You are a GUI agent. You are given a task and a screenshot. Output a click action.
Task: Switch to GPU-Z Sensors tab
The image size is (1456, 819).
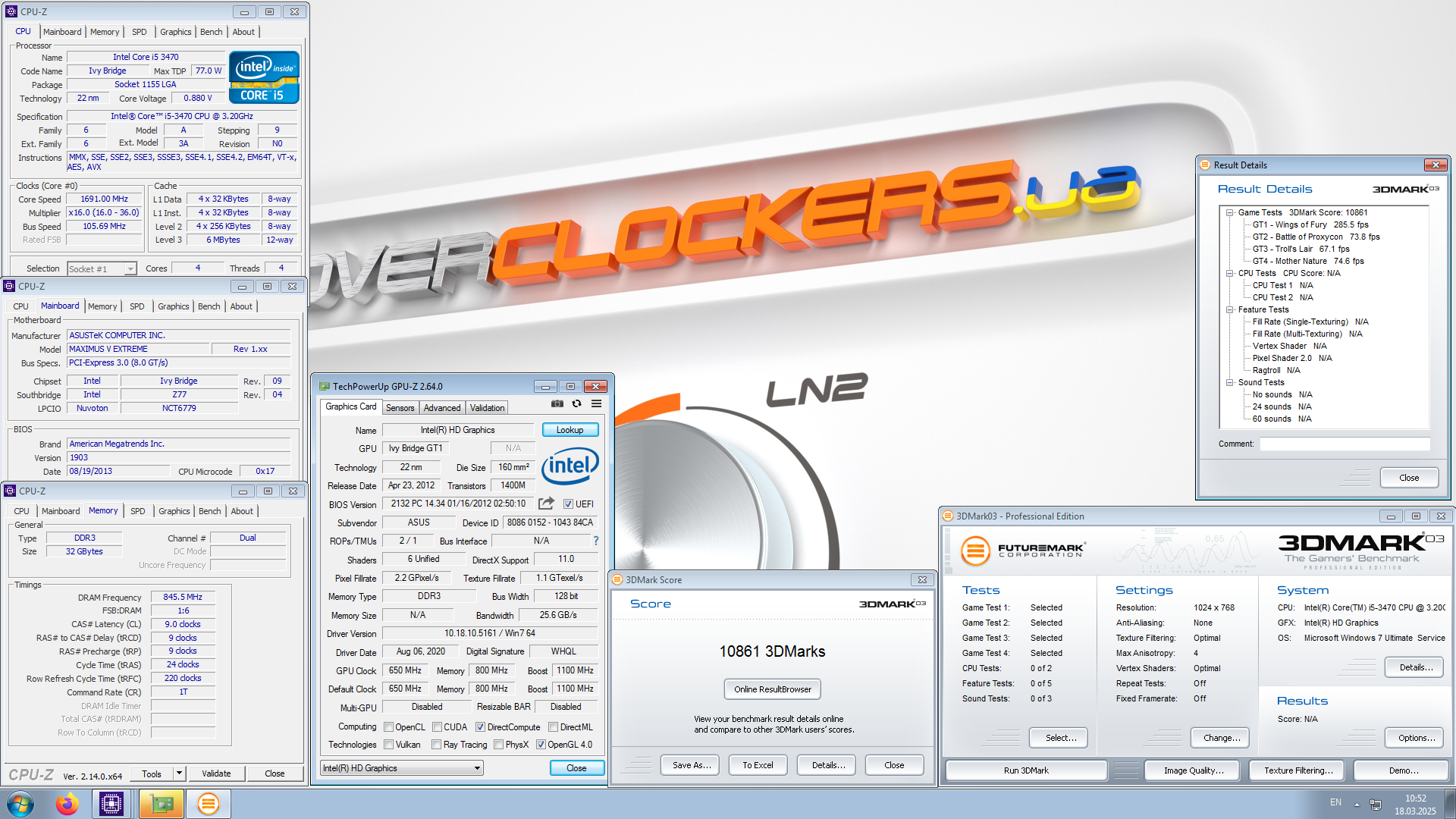400,408
